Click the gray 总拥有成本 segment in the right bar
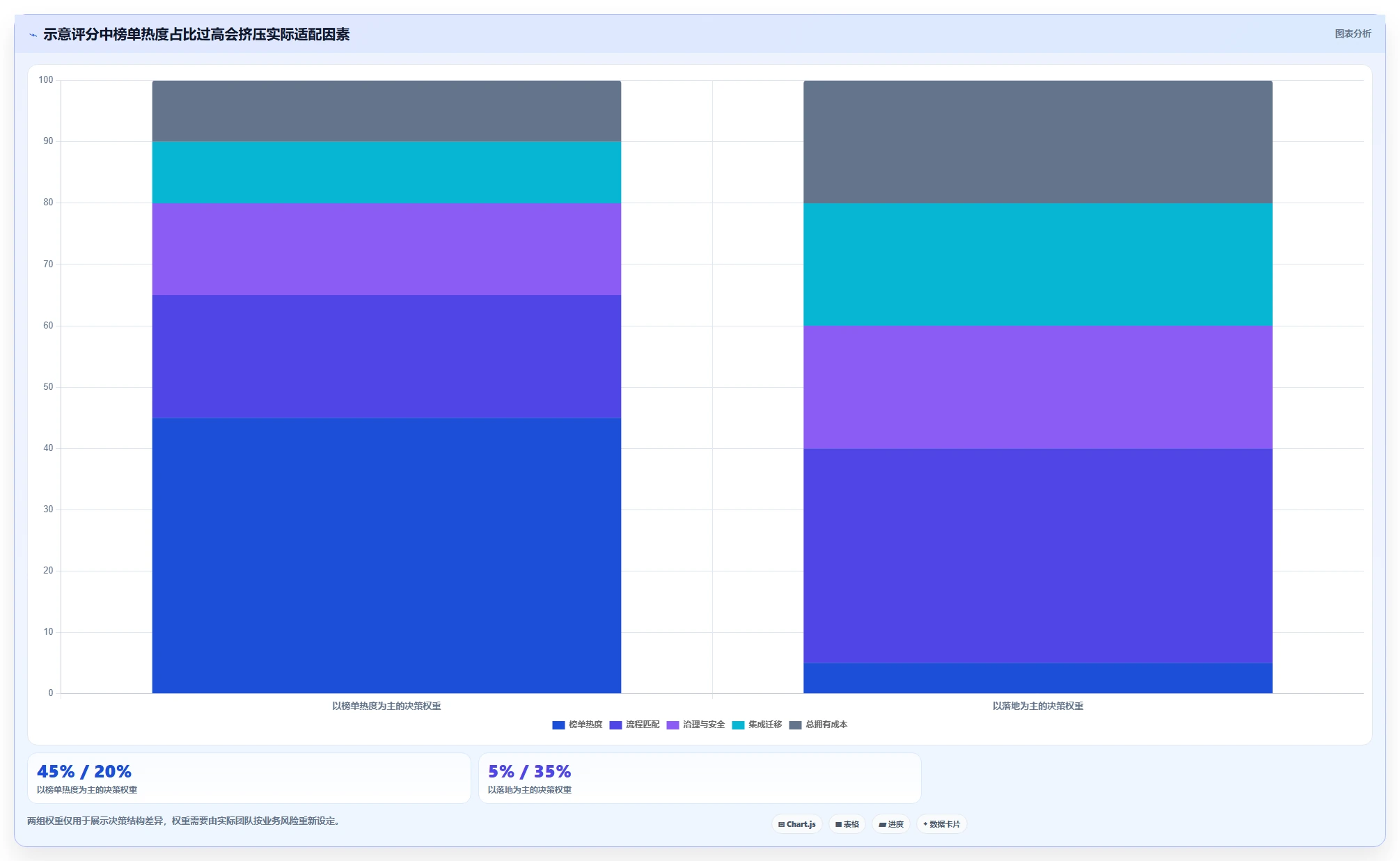1400x861 pixels. [1038, 142]
